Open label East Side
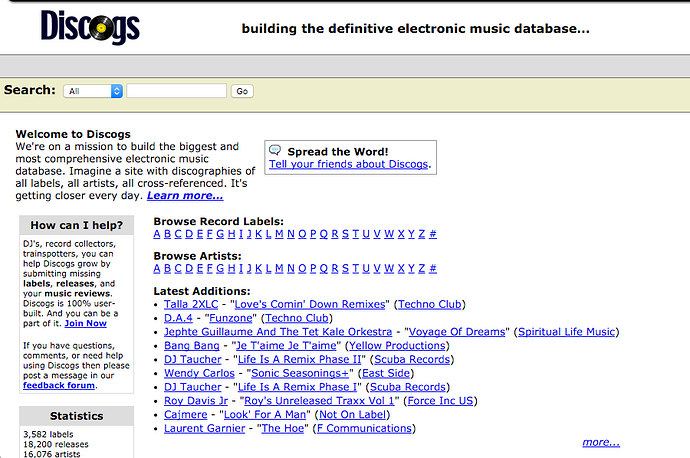 pos(386,373)
